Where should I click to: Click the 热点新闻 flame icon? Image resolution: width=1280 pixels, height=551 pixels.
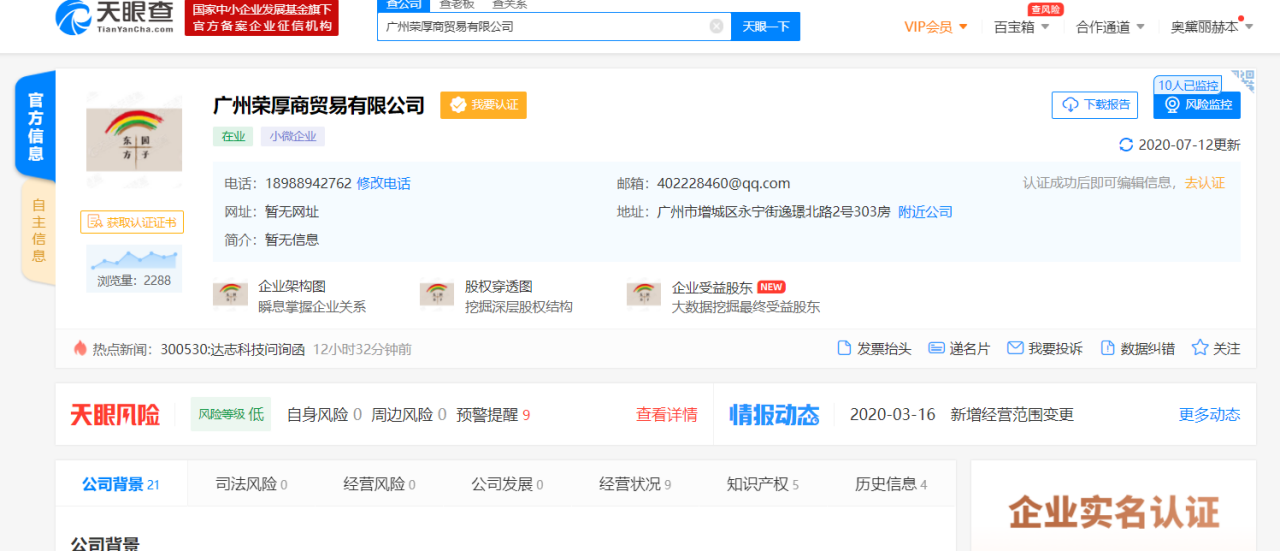pos(80,348)
